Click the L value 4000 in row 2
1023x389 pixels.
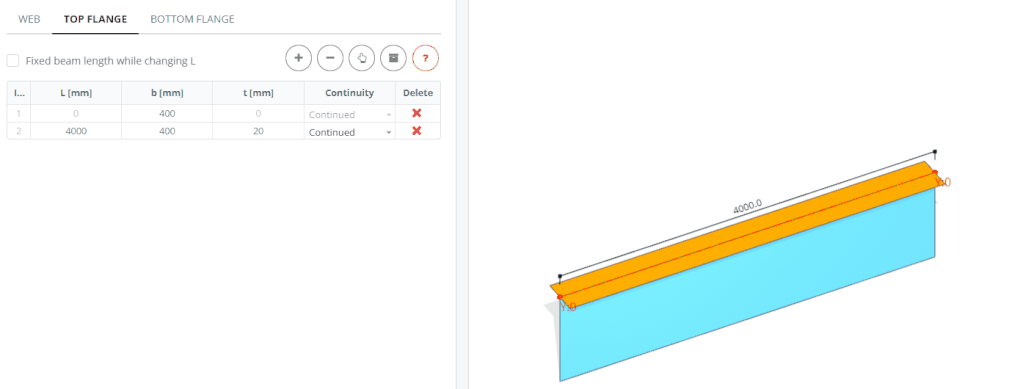point(76,131)
